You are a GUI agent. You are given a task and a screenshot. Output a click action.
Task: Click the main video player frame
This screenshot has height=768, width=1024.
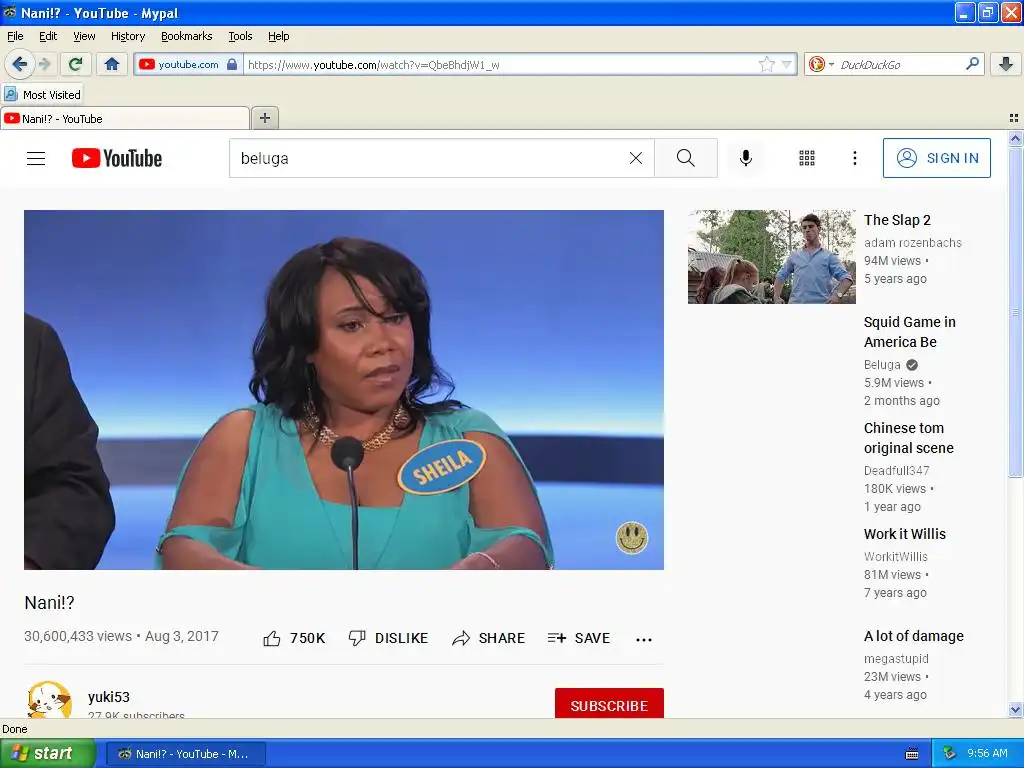(x=344, y=390)
